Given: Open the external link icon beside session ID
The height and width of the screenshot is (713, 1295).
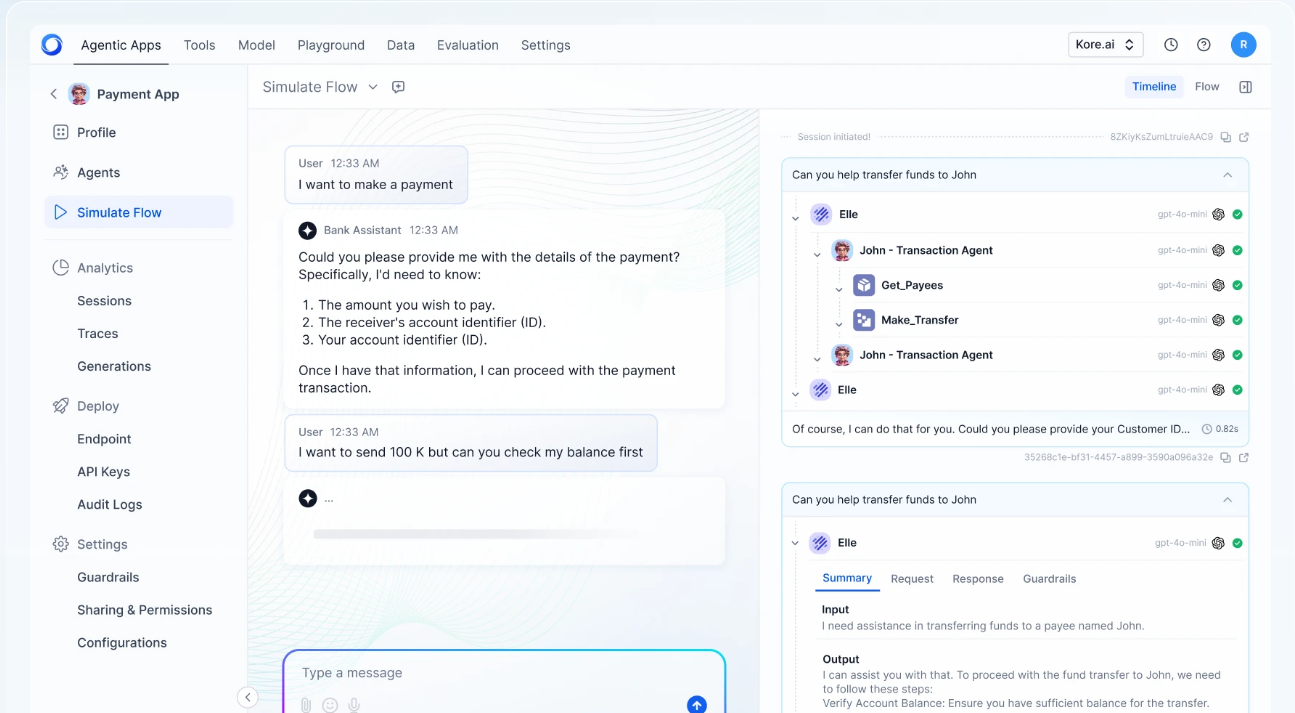Looking at the screenshot, I should pyautogui.click(x=1243, y=137).
